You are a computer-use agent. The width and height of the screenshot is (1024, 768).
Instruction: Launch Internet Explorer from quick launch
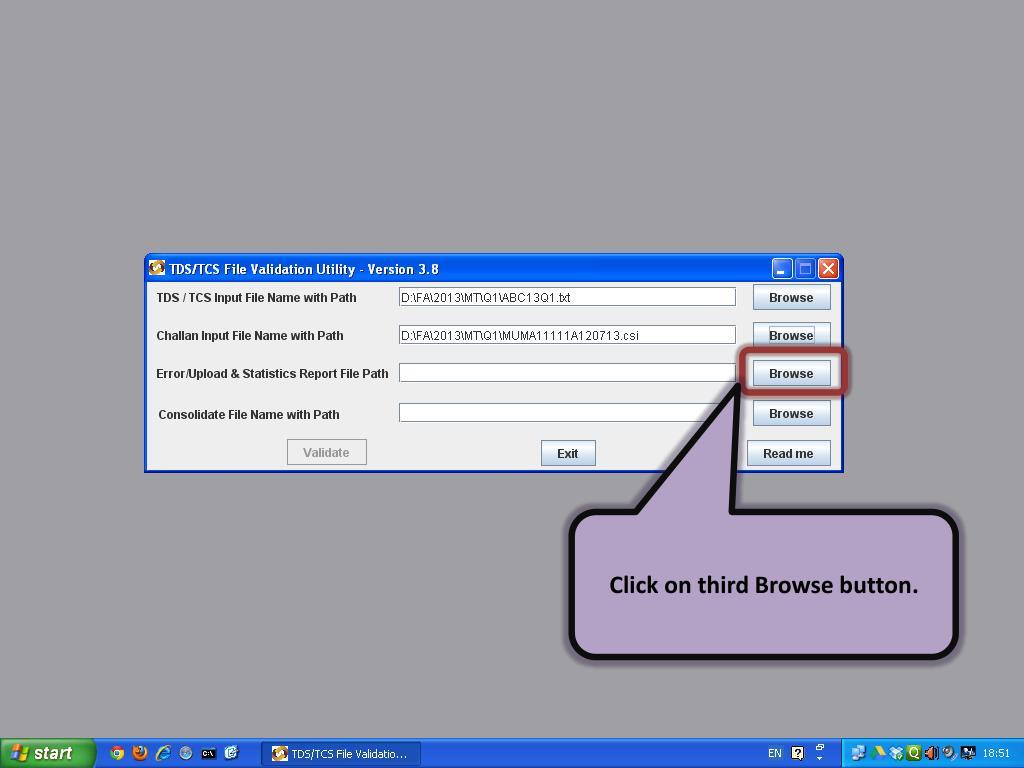click(163, 753)
